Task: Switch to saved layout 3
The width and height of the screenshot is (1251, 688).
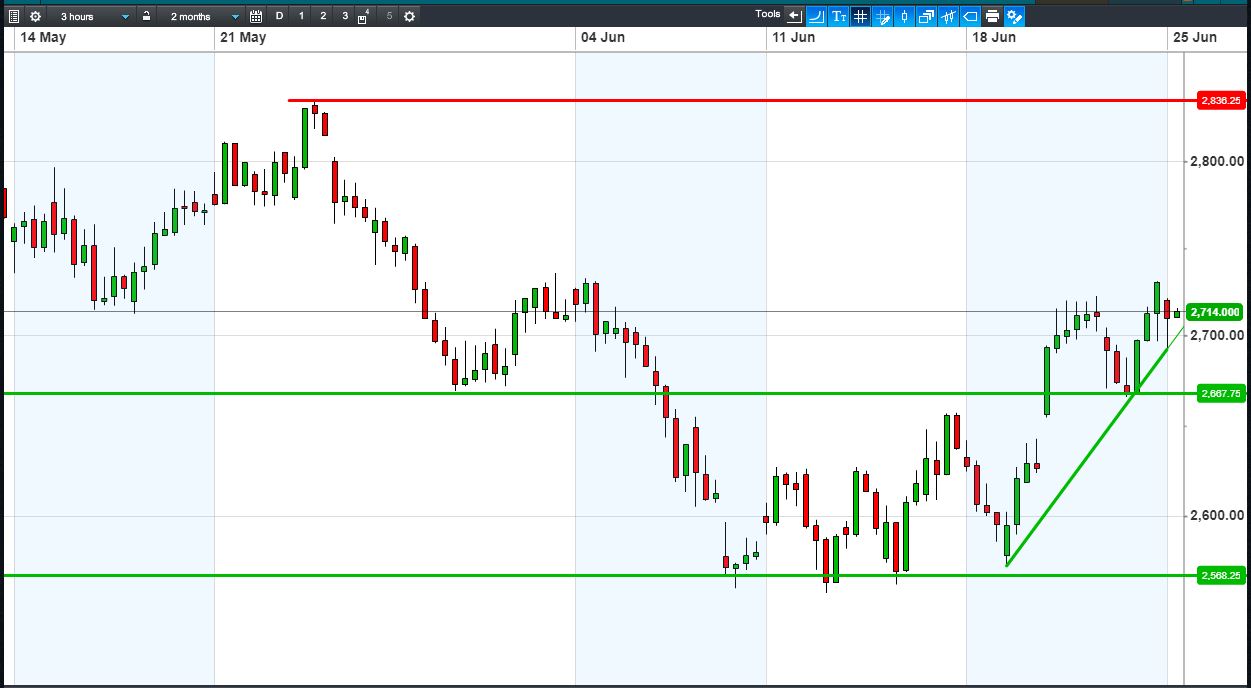Action: 345,16
